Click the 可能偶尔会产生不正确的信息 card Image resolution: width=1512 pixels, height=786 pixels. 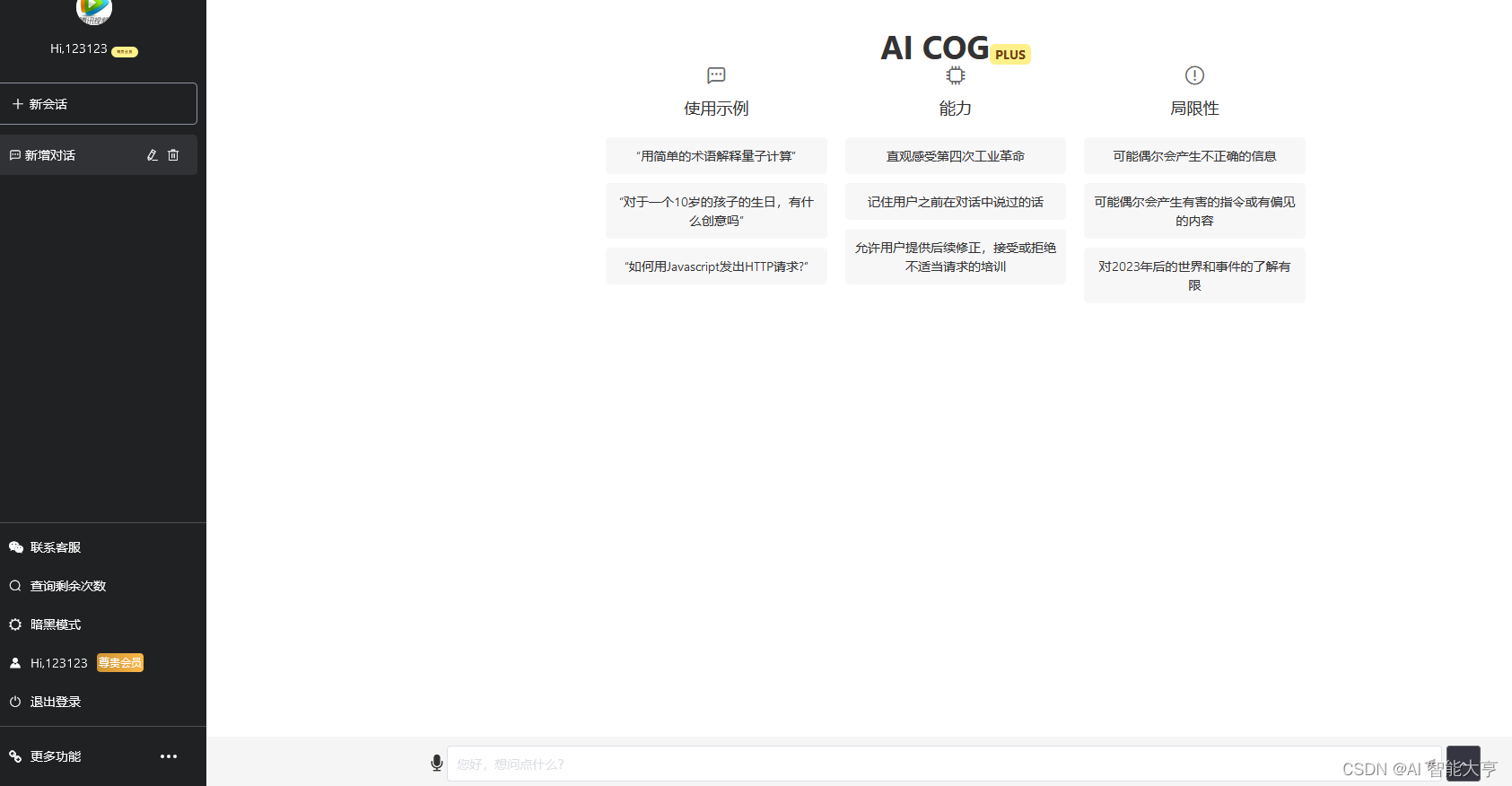[x=1194, y=156]
